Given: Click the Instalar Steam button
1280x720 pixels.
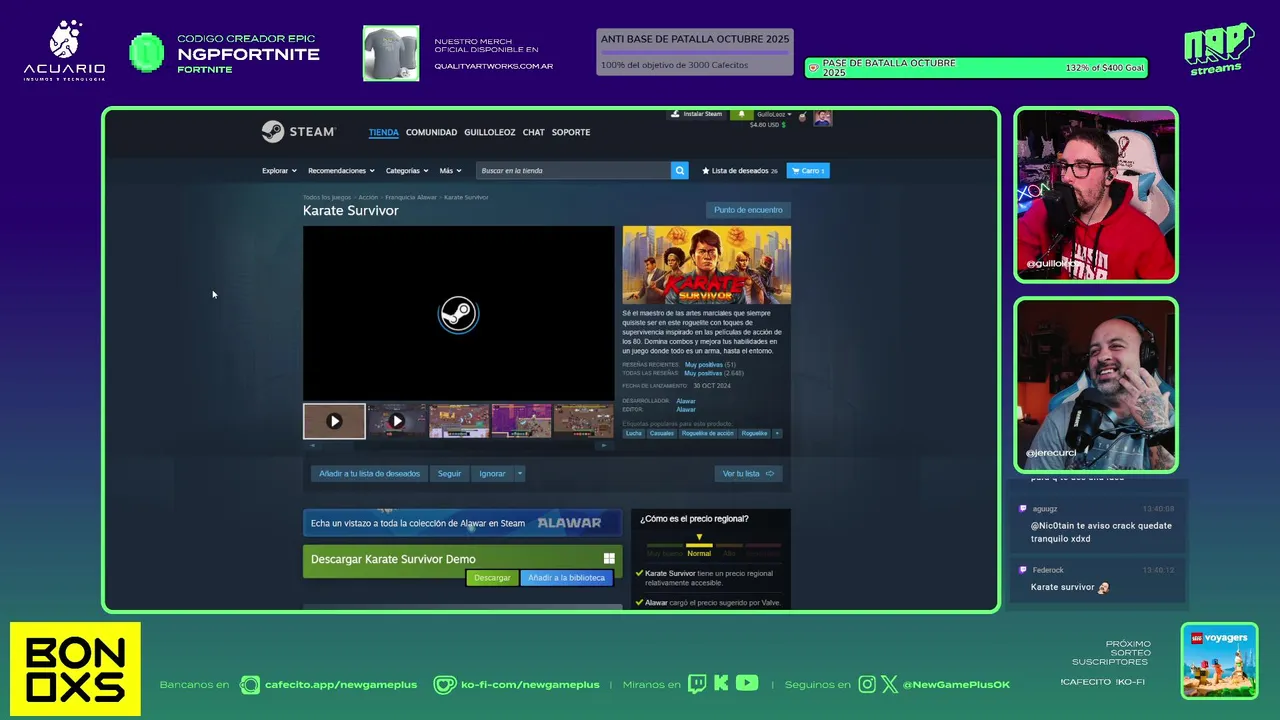Looking at the screenshot, I should pyautogui.click(x=697, y=114).
